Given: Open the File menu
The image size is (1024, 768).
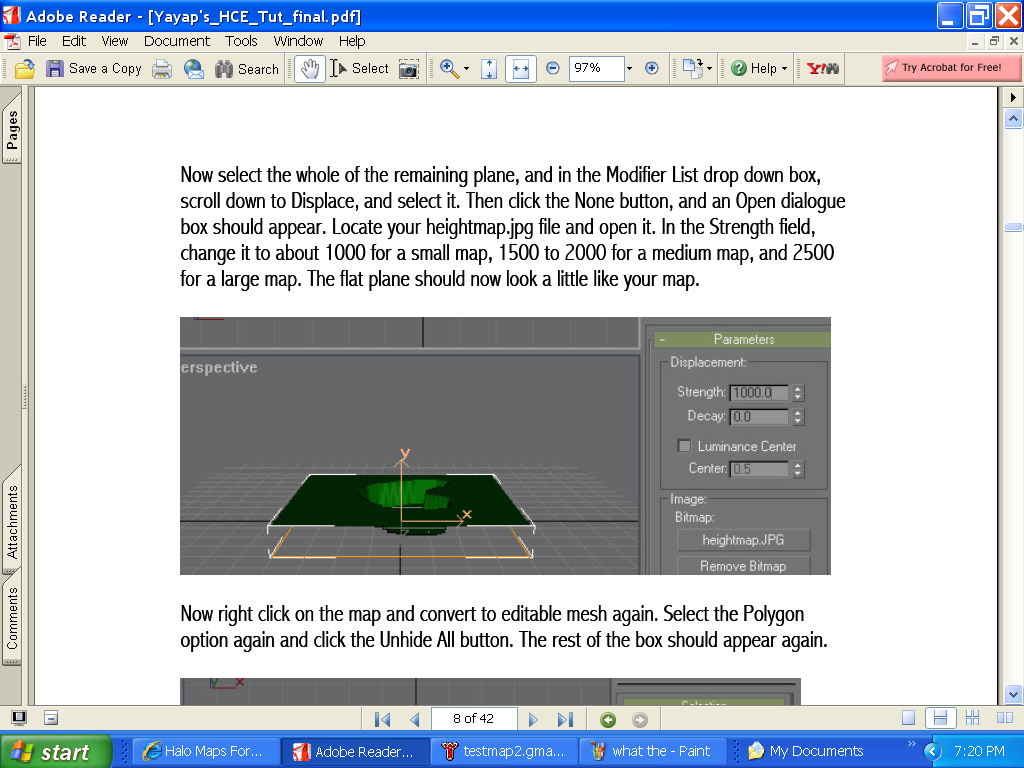Looking at the screenshot, I should [37, 41].
